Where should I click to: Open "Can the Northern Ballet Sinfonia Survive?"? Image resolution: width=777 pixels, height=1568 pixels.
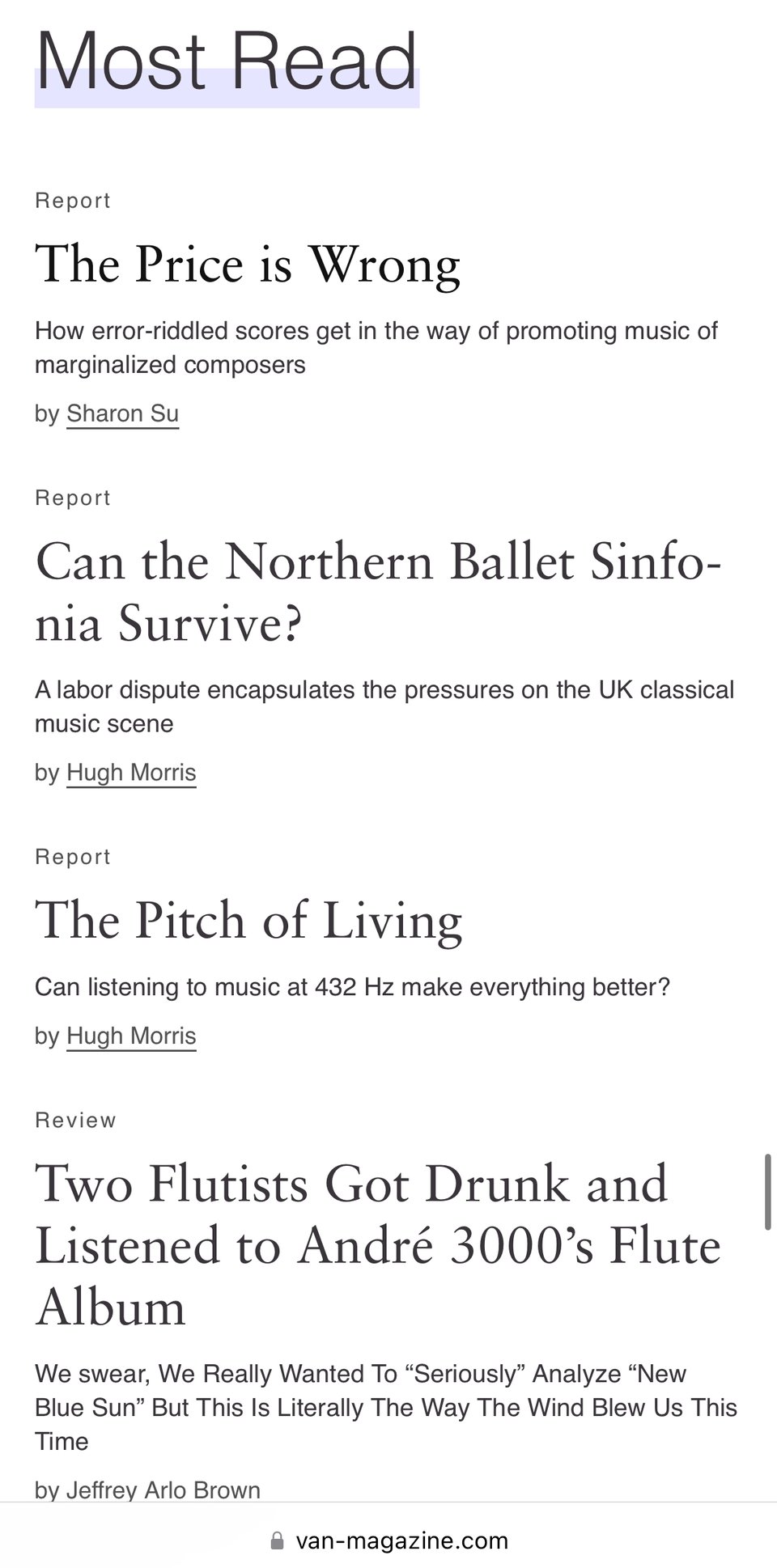[x=377, y=592]
